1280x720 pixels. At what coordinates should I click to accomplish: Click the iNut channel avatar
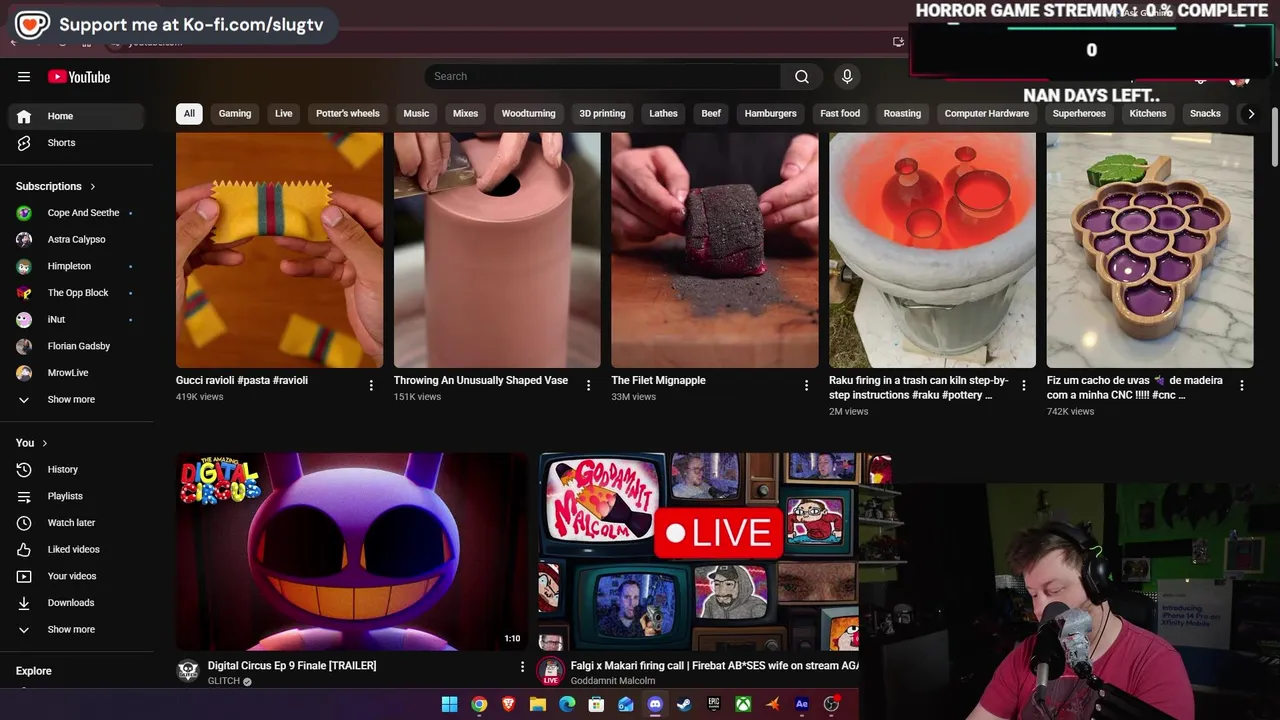click(24, 320)
